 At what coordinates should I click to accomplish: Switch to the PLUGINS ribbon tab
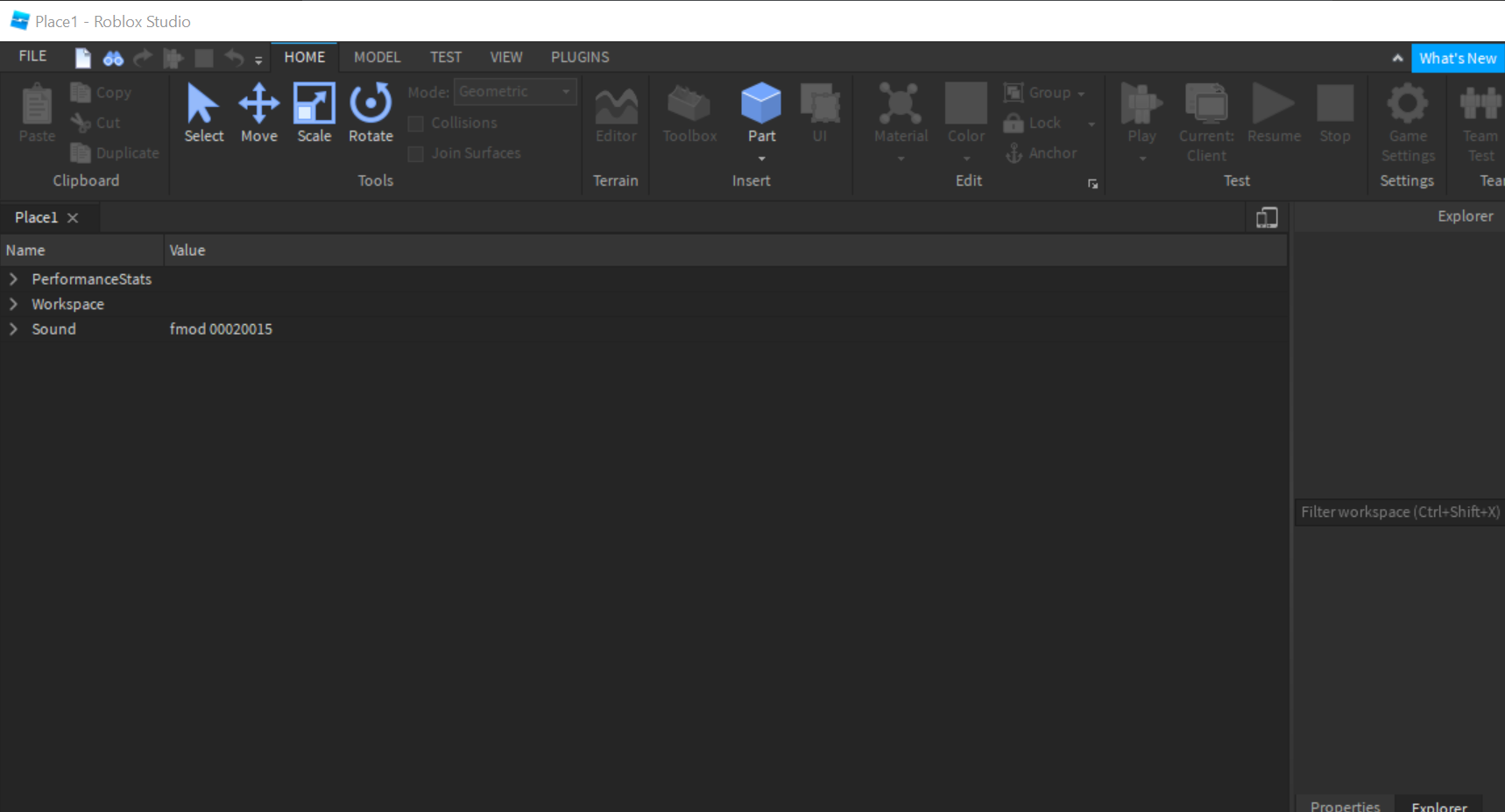tap(580, 57)
